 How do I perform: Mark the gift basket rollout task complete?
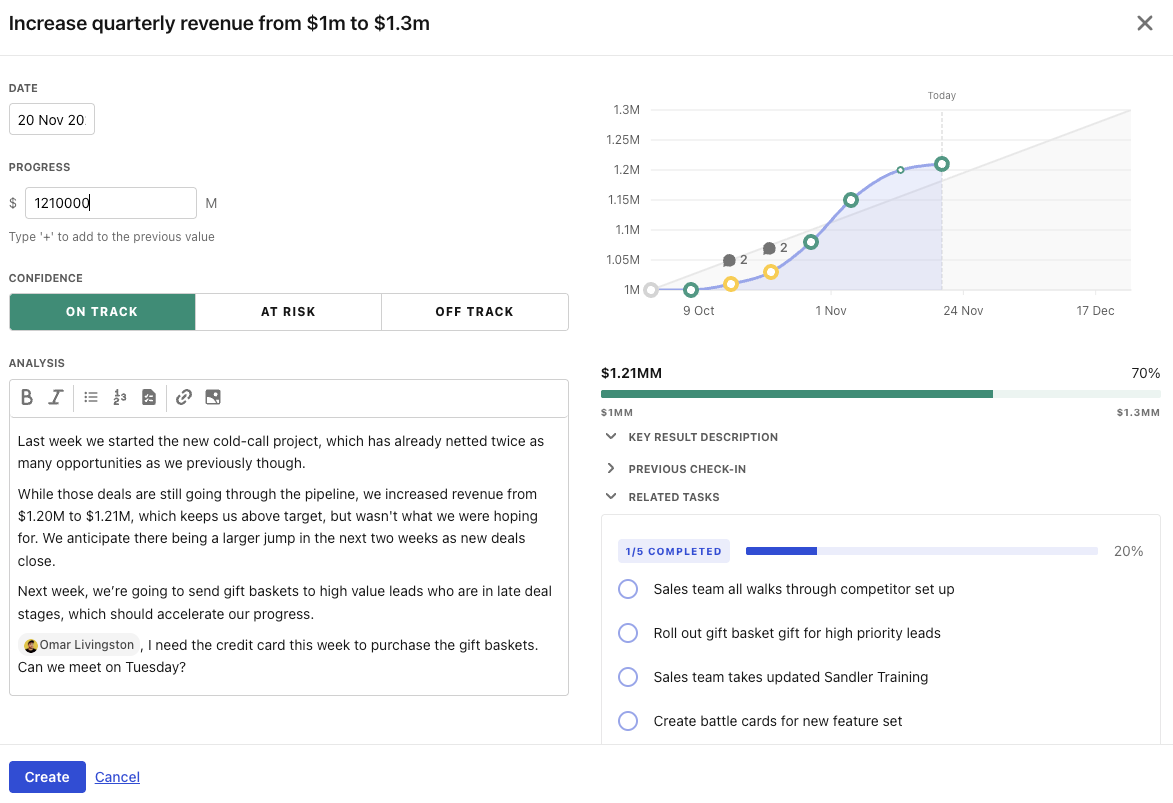click(628, 633)
